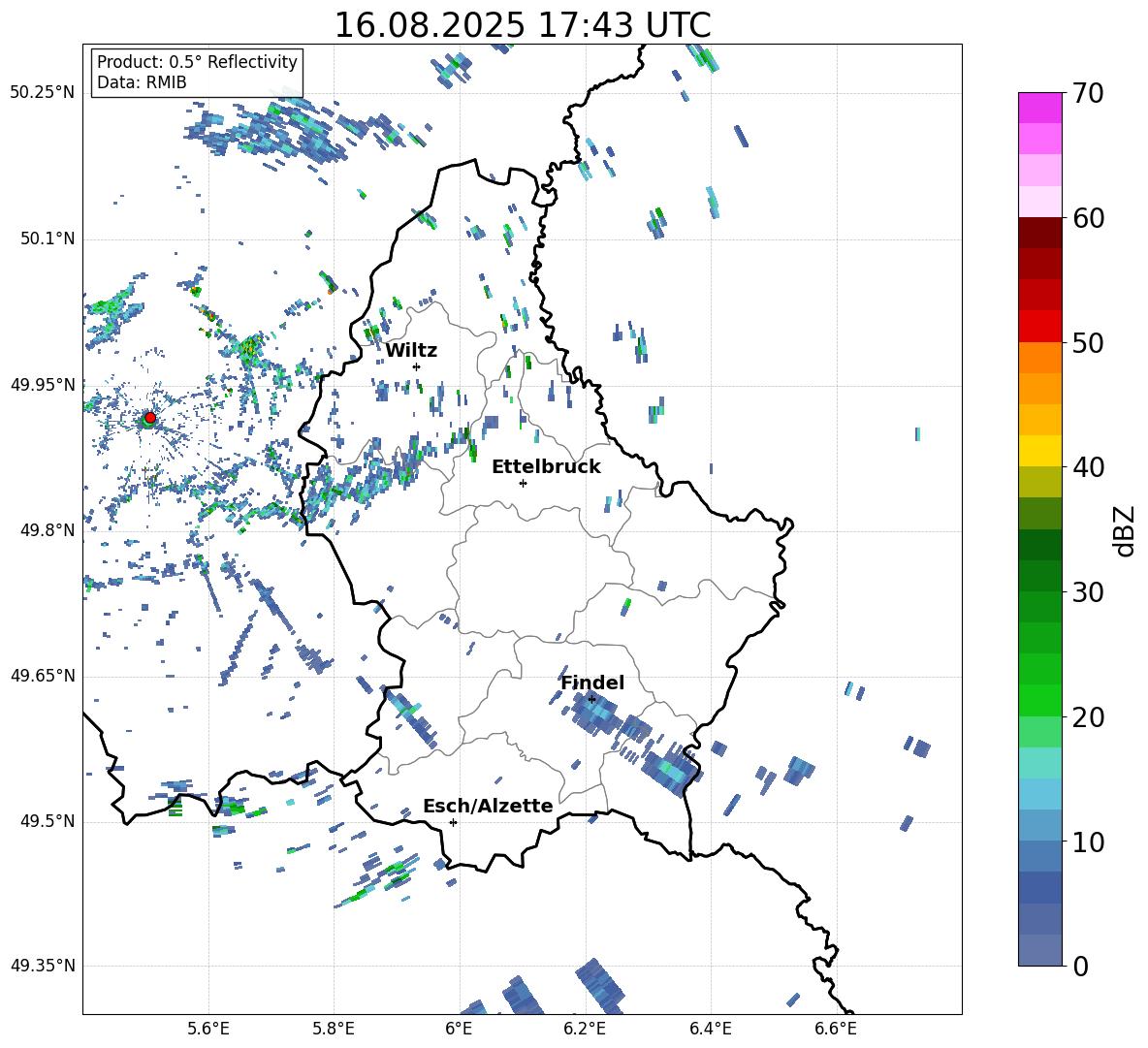Click the Ettelbruck station cross marker

[523, 483]
